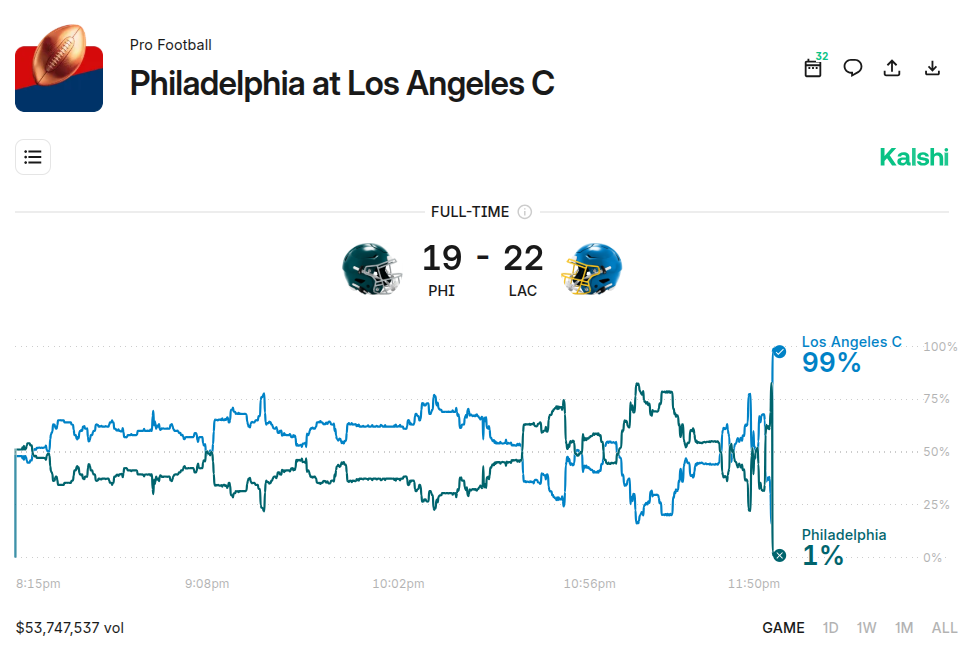Click the full-time info circle icon
The image size is (979, 656).
coord(525,212)
